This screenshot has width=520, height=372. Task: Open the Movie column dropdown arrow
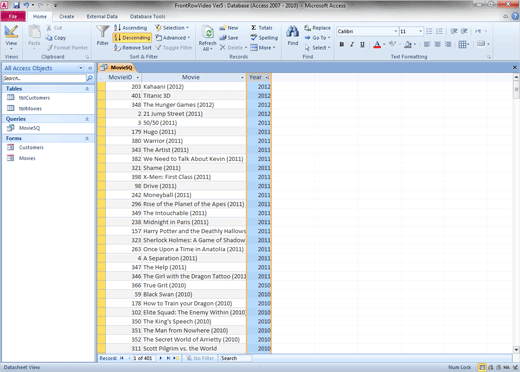click(x=242, y=77)
